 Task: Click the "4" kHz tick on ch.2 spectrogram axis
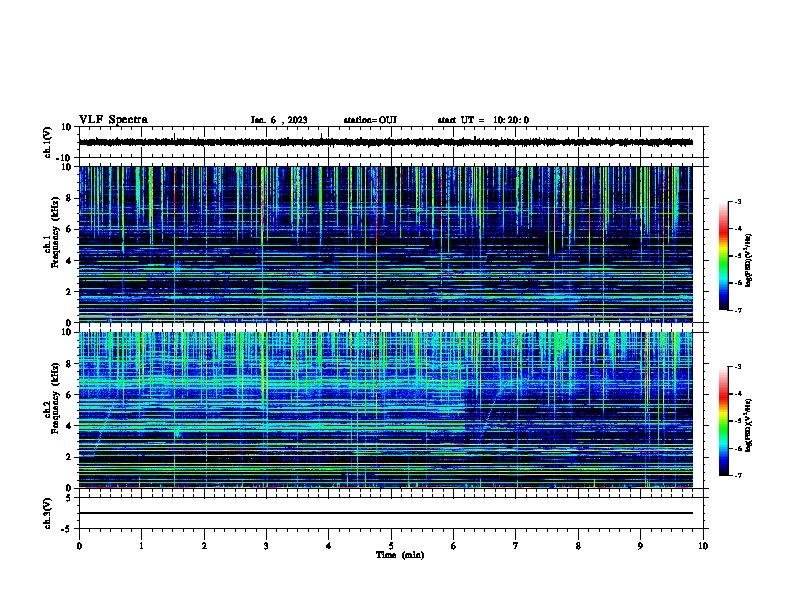tap(69, 426)
